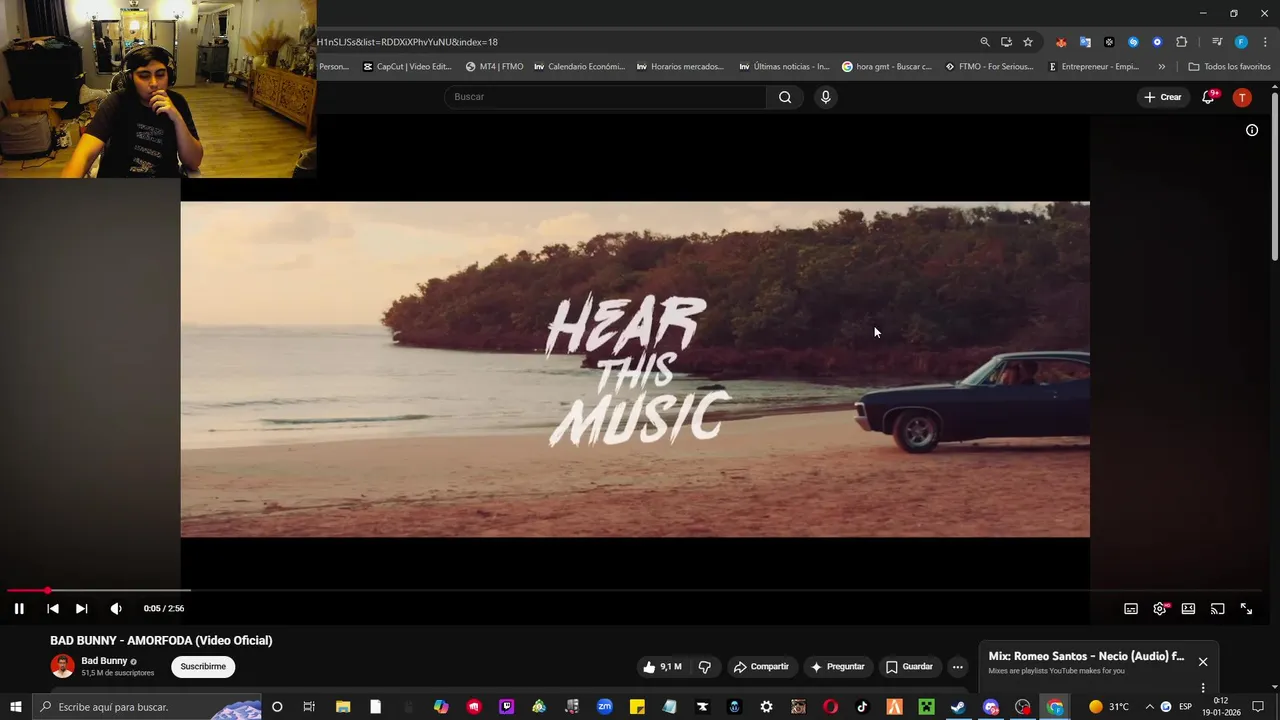Show hidden system tray icons

(1149, 707)
